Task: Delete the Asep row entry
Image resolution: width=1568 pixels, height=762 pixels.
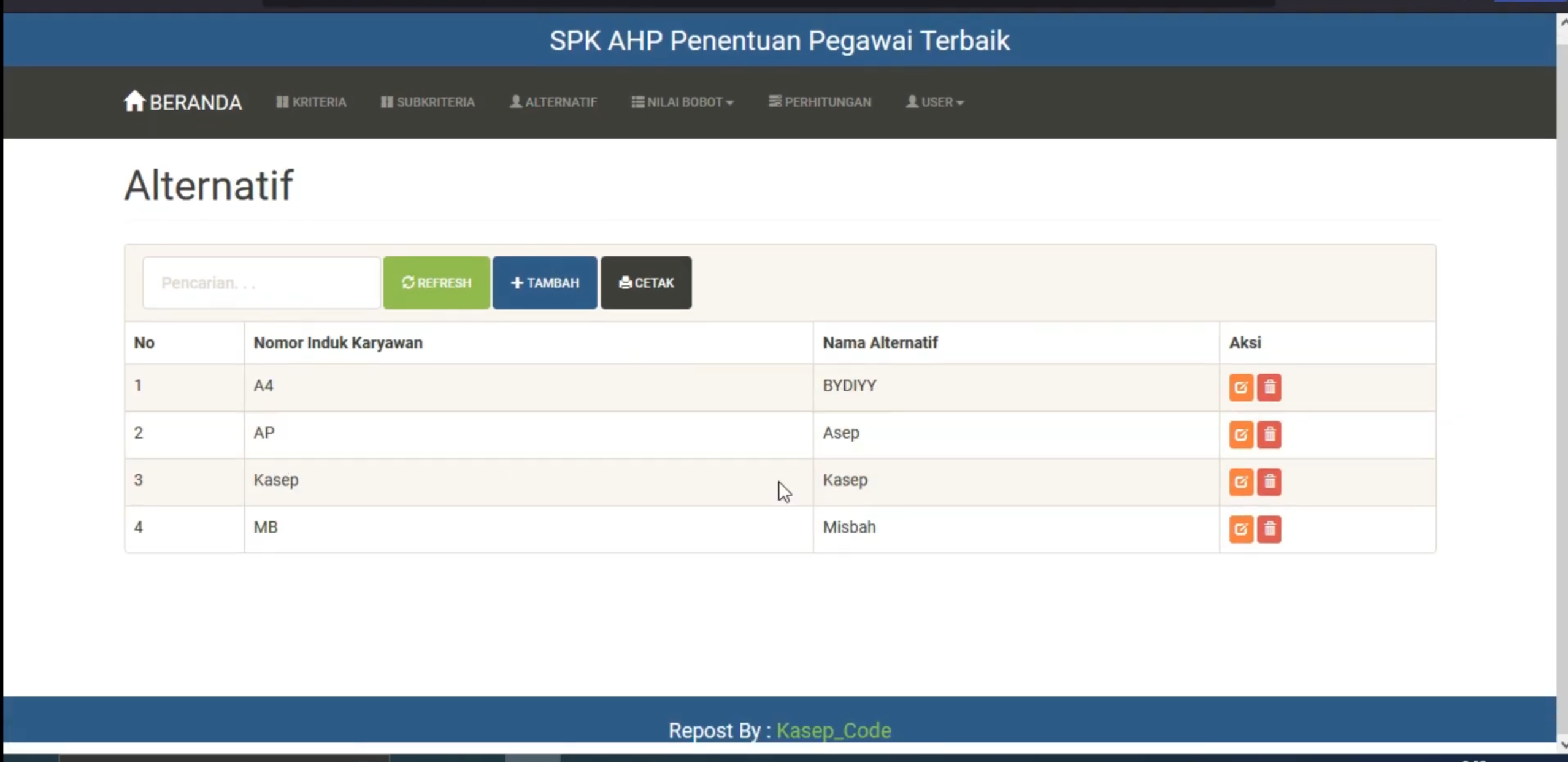Action: (1269, 435)
